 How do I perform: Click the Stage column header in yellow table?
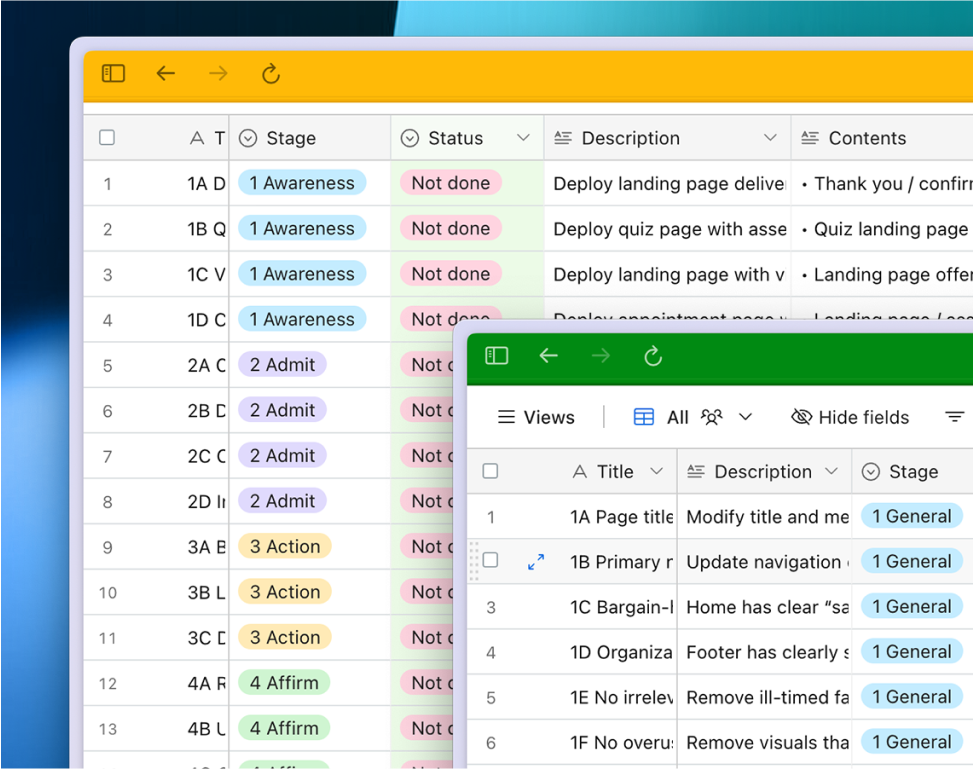290,138
